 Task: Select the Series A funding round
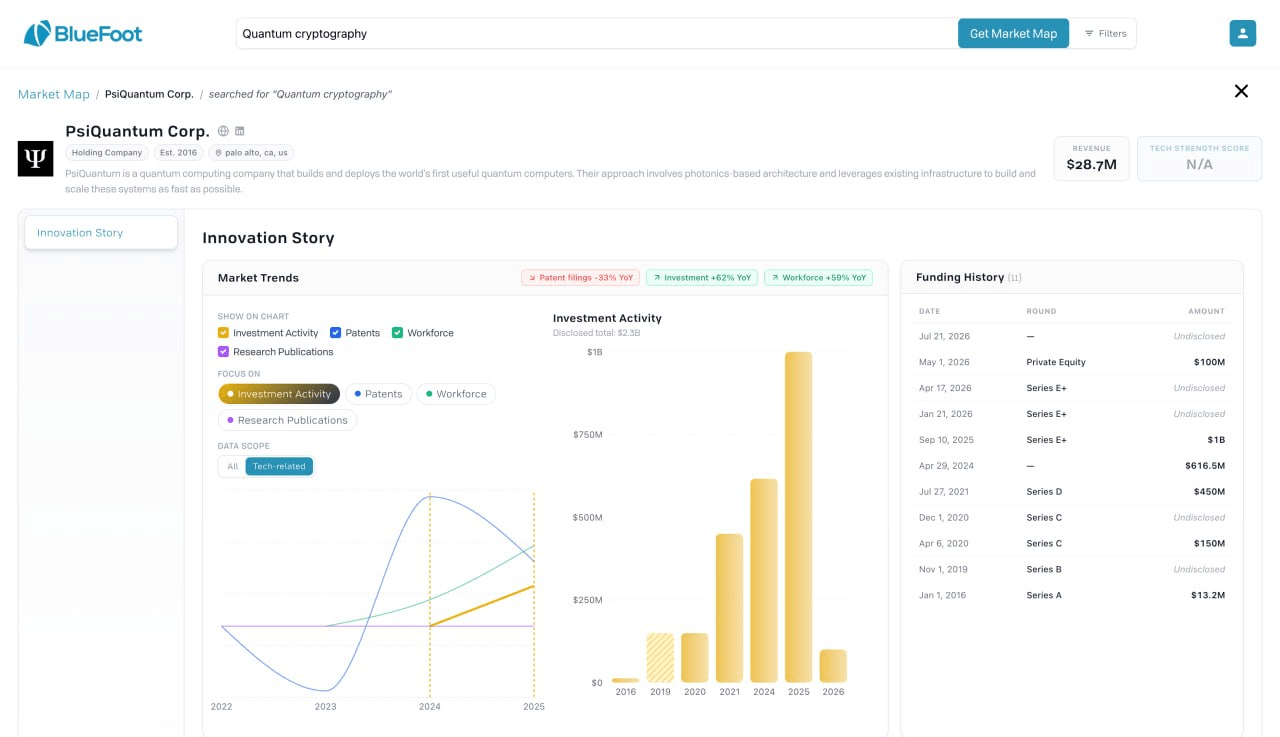[1044, 596]
